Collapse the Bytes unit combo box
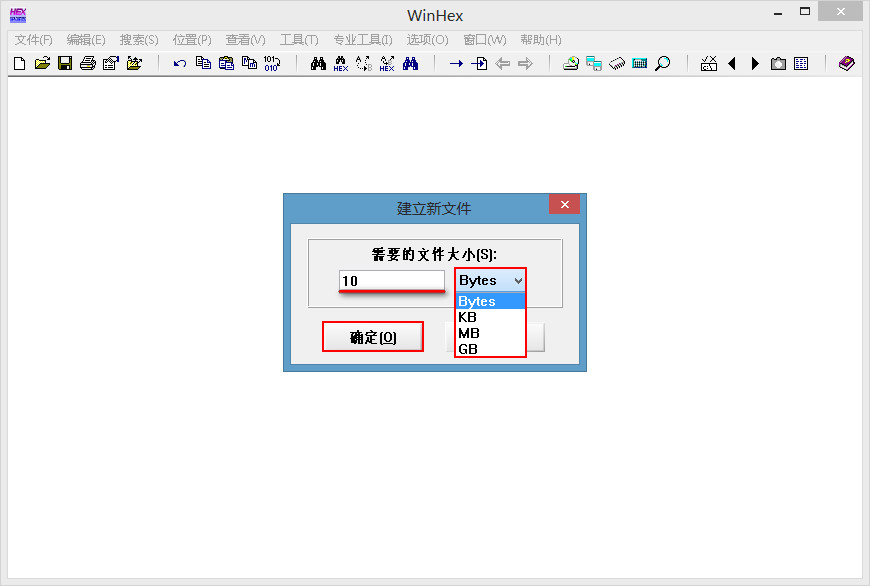 tap(490, 280)
